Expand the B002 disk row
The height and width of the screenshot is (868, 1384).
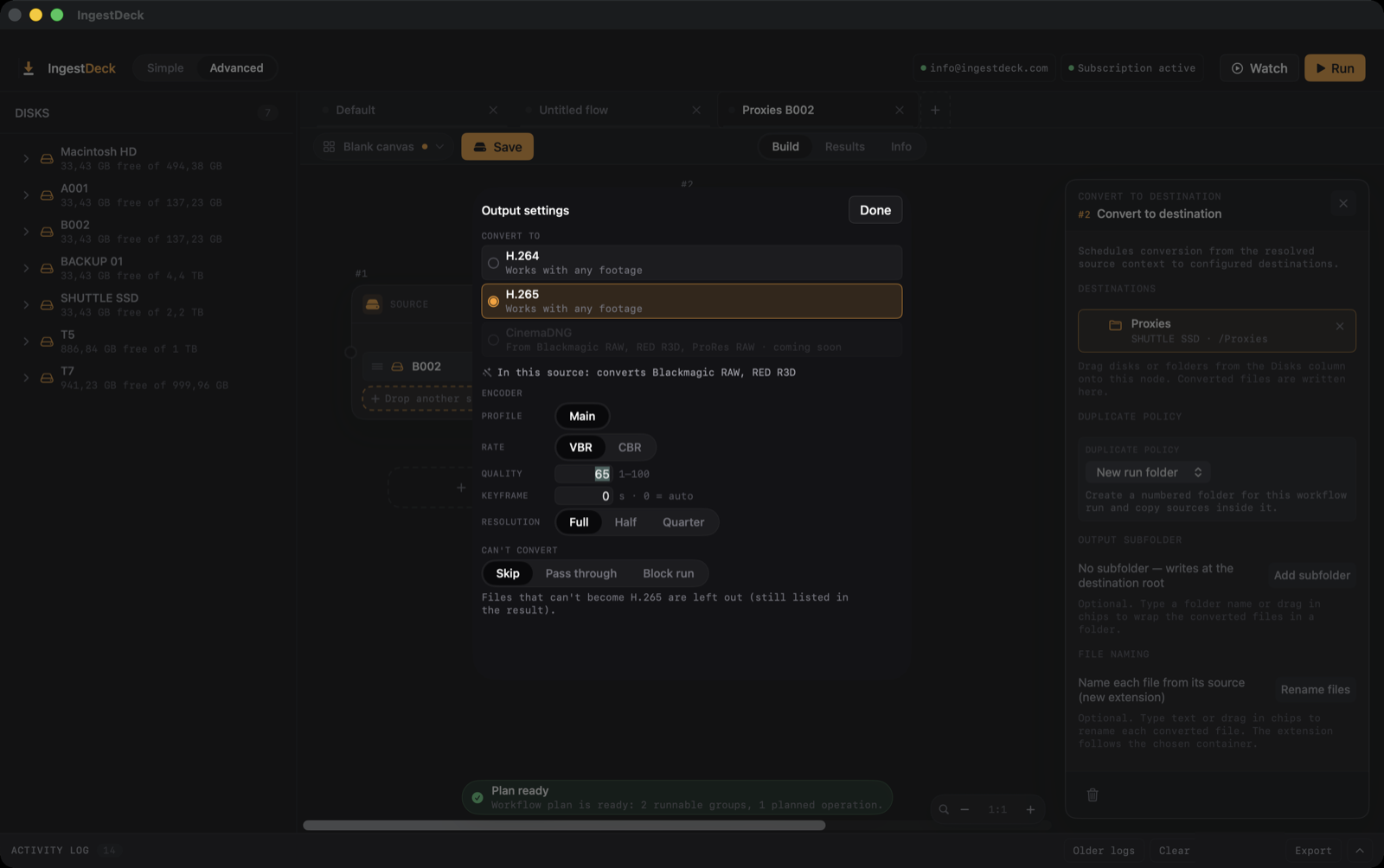[26, 232]
